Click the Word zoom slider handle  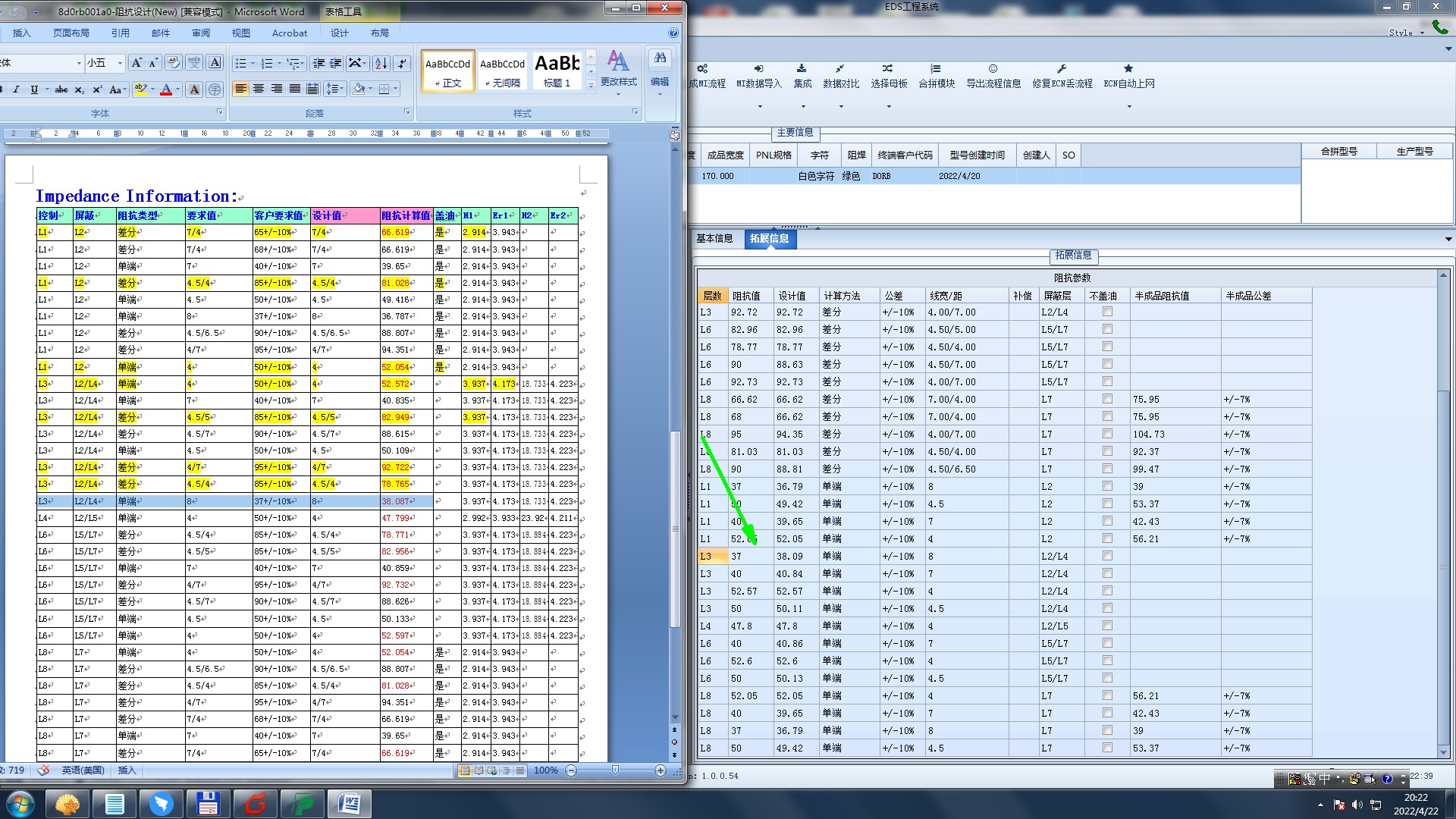click(615, 770)
